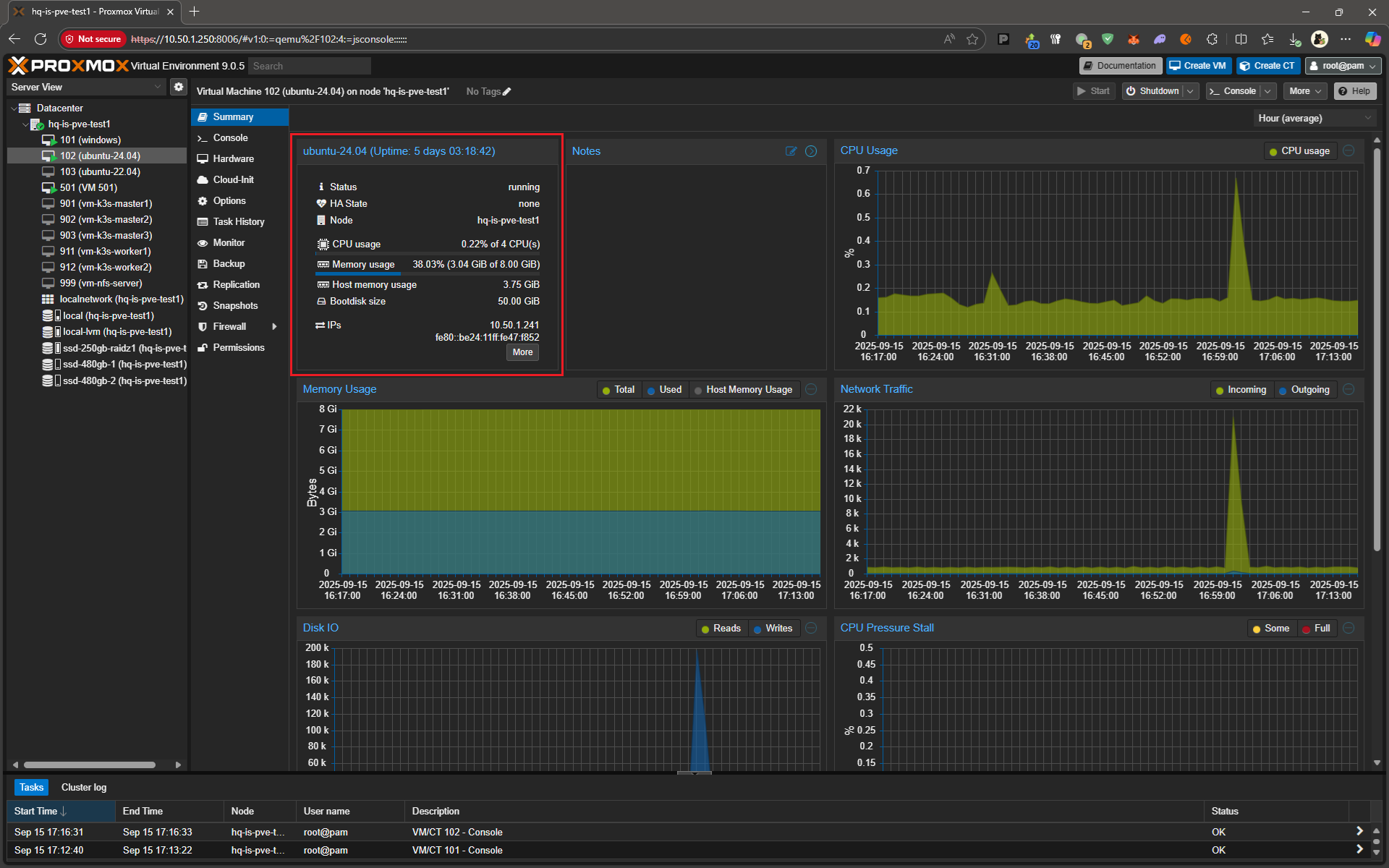Open browser split screen icon

(1241, 39)
